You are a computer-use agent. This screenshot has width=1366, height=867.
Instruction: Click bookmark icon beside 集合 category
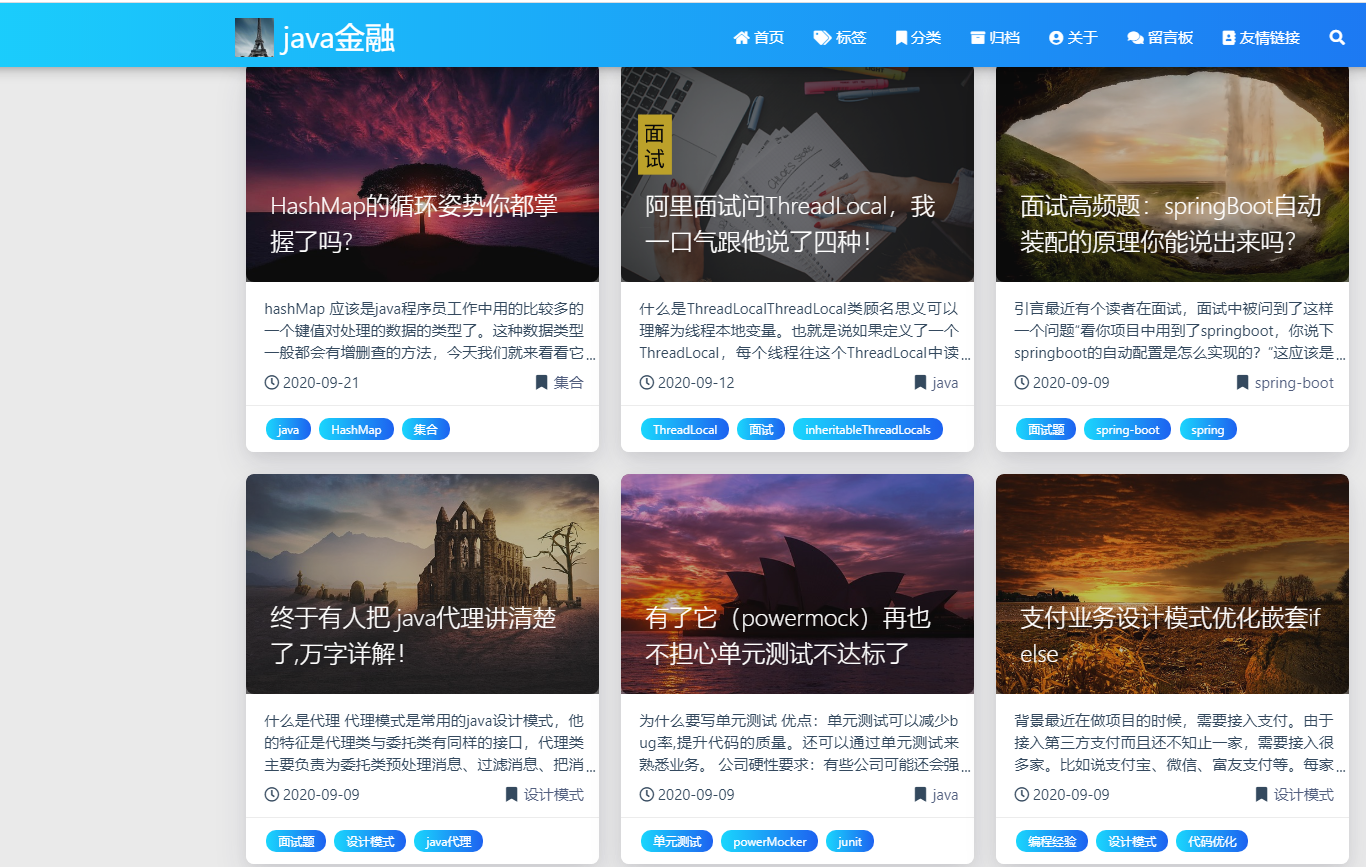pyautogui.click(x=541, y=382)
